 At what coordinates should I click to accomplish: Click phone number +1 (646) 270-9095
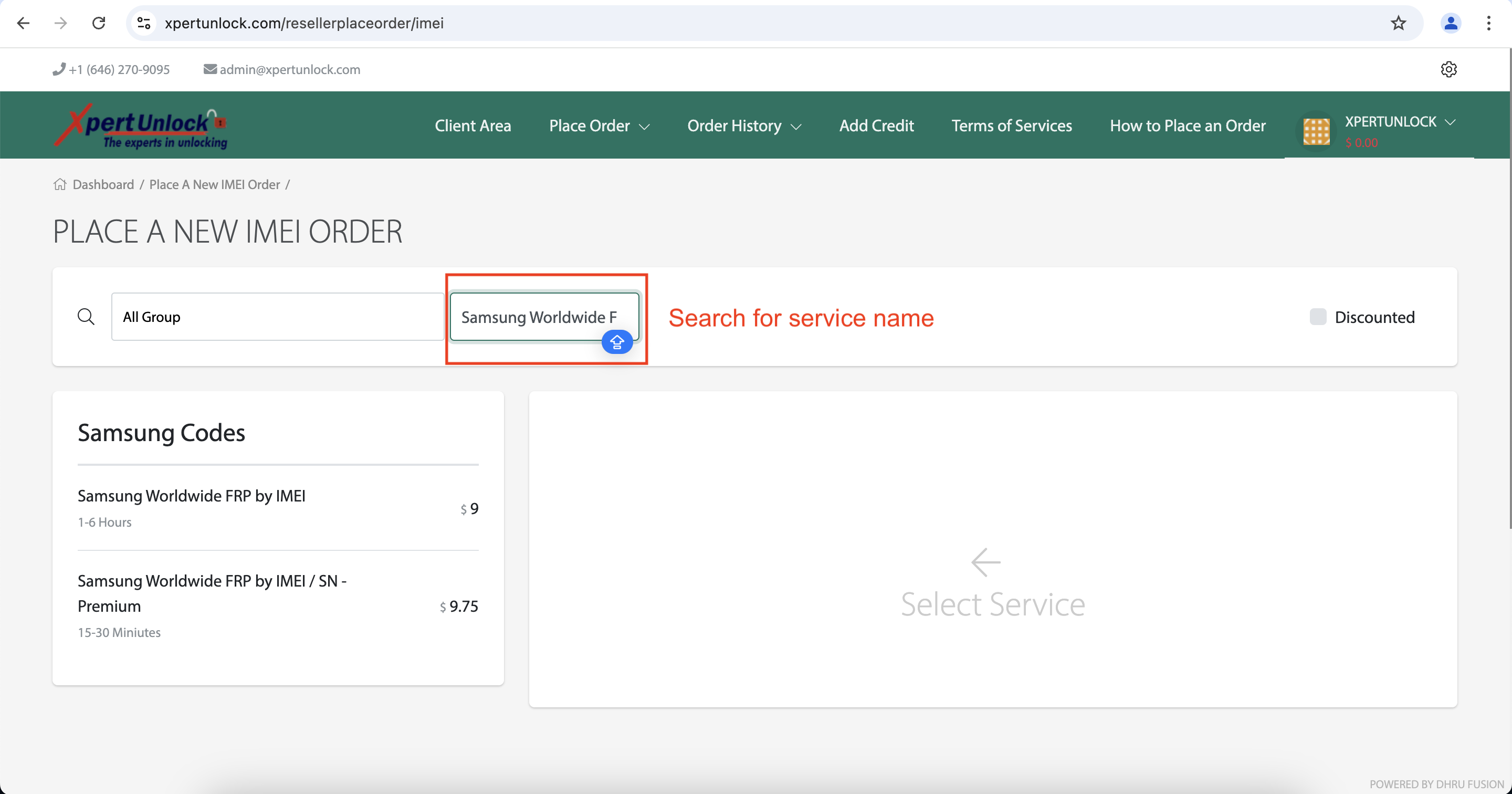coord(119,69)
